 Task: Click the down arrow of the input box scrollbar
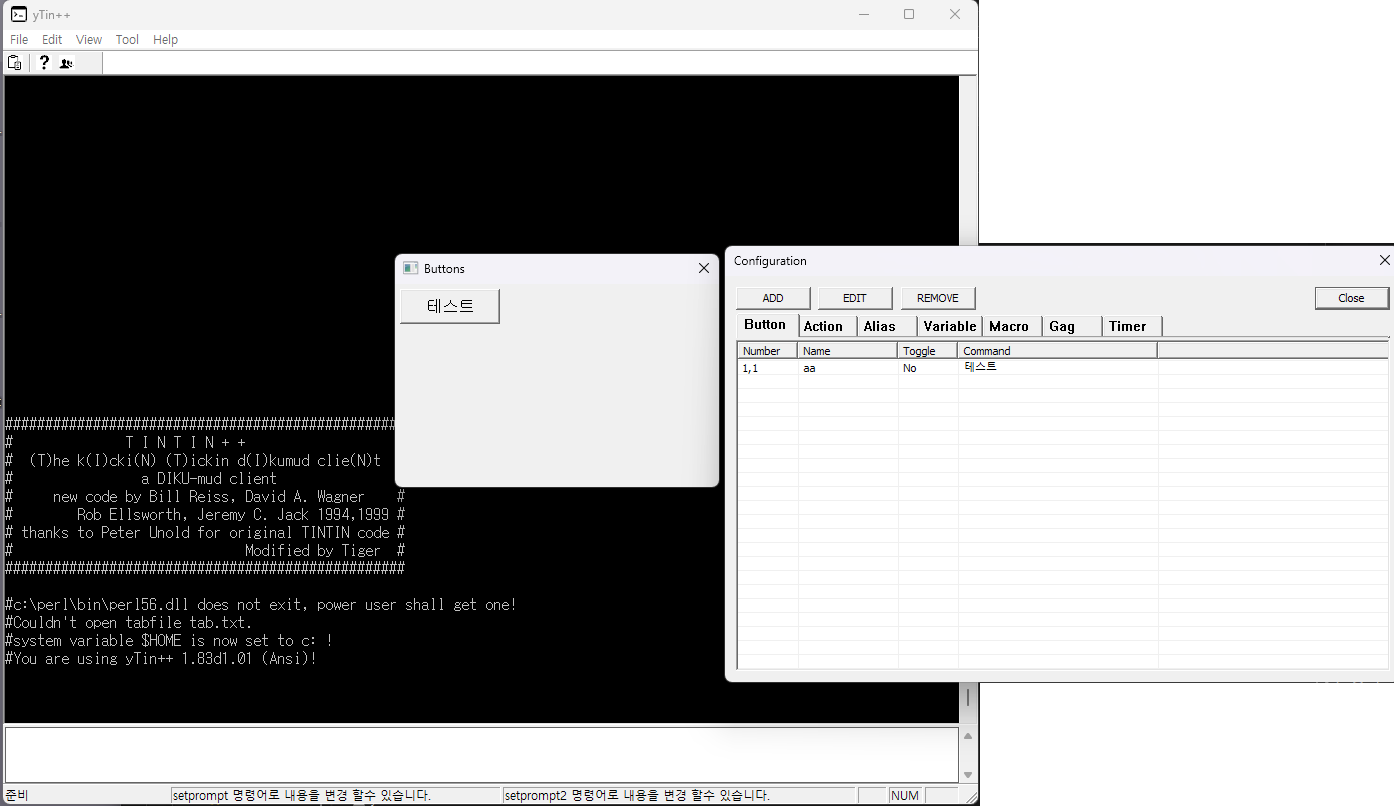click(x=967, y=774)
